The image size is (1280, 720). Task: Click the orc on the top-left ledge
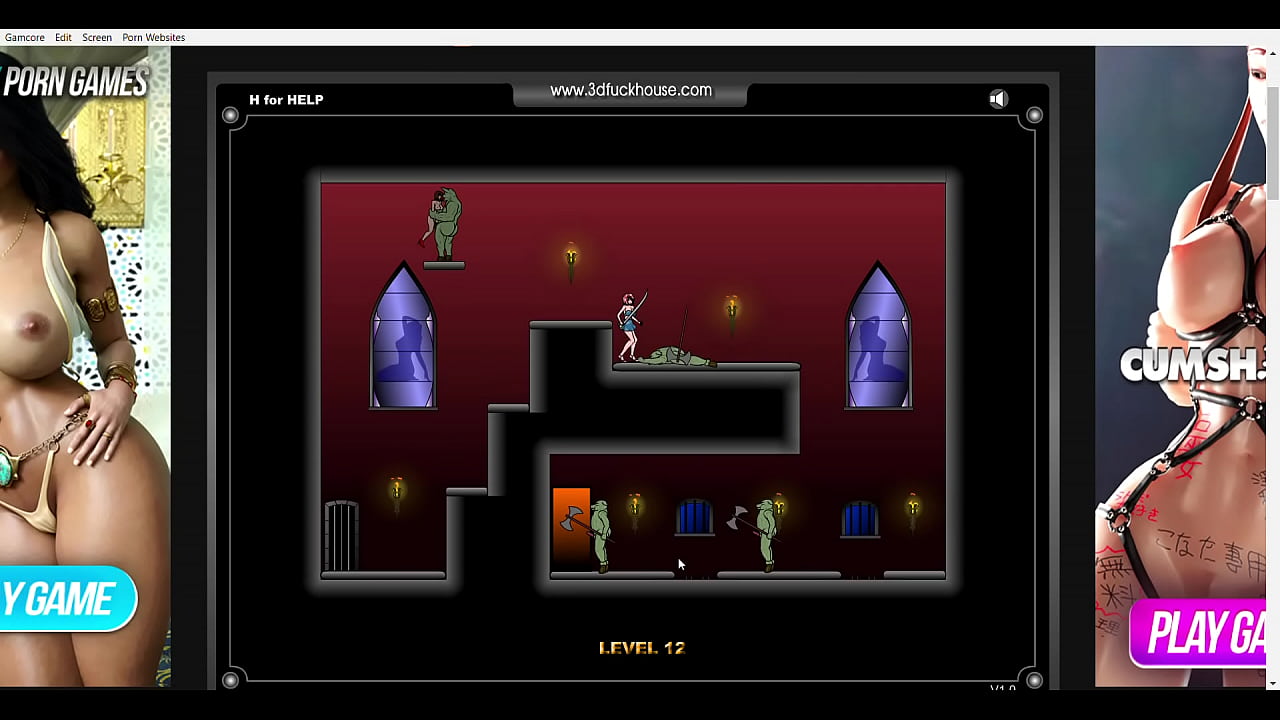pyautogui.click(x=443, y=224)
